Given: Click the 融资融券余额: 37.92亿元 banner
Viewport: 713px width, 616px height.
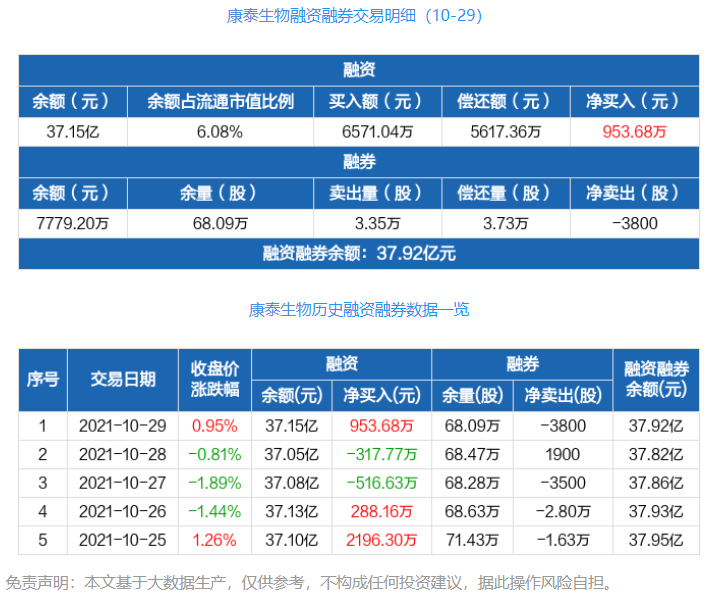Looking at the screenshot, I should (x=359, y=254).
